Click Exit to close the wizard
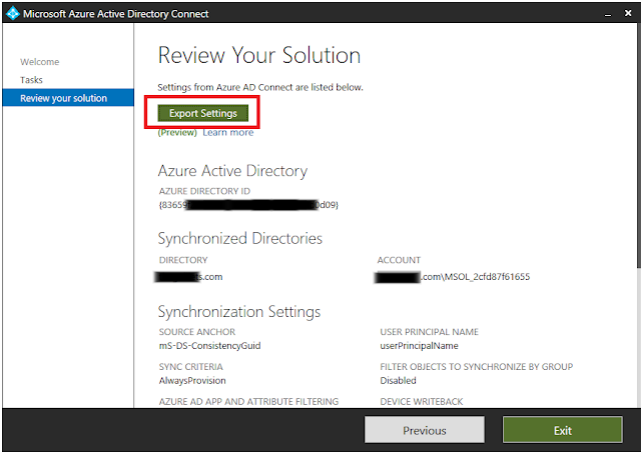The width and height of the screenshot is (641, 453). [563, 430]
